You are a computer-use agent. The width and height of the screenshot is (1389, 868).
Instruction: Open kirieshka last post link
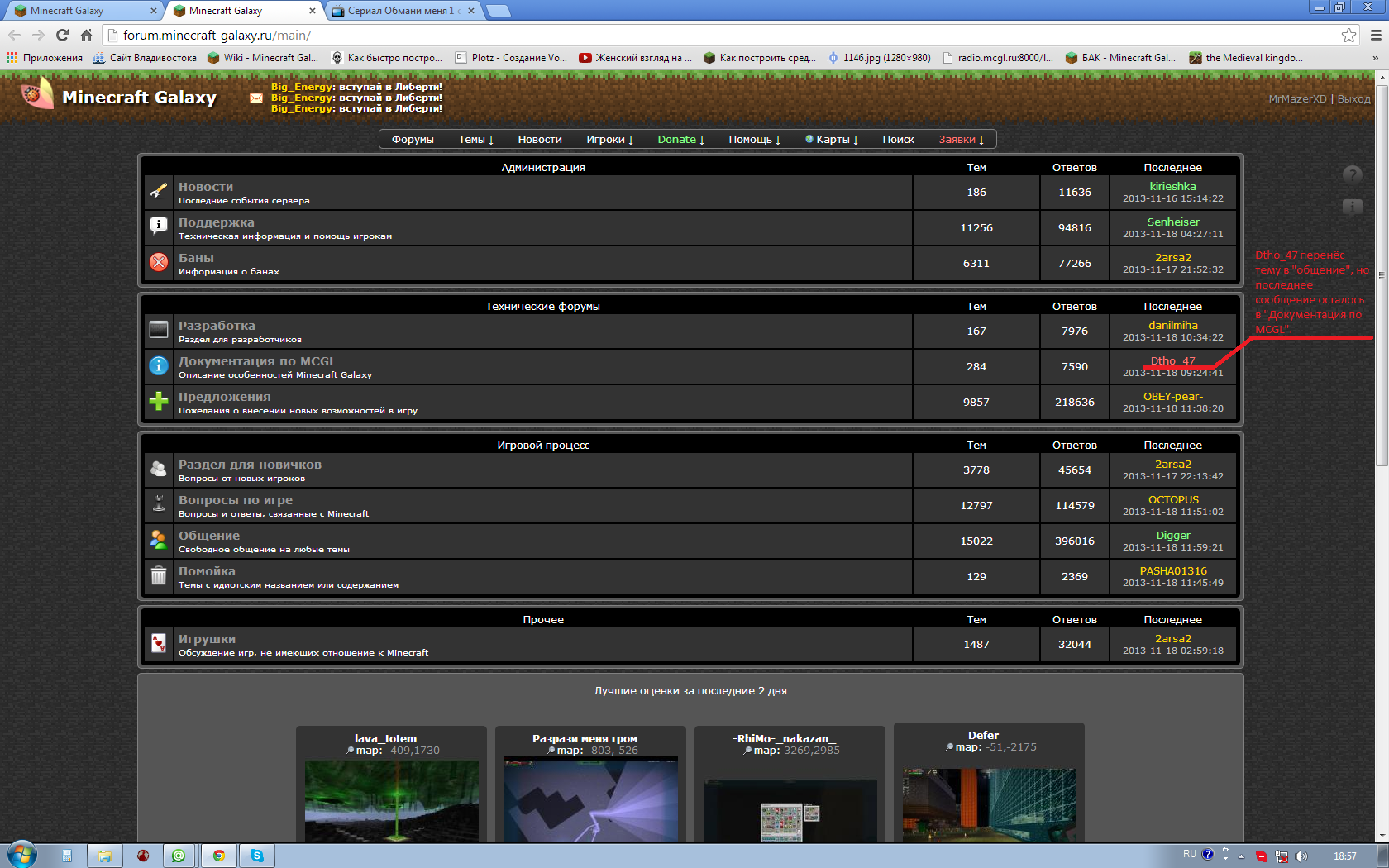pyautogui.click(x=1172, y=187)
